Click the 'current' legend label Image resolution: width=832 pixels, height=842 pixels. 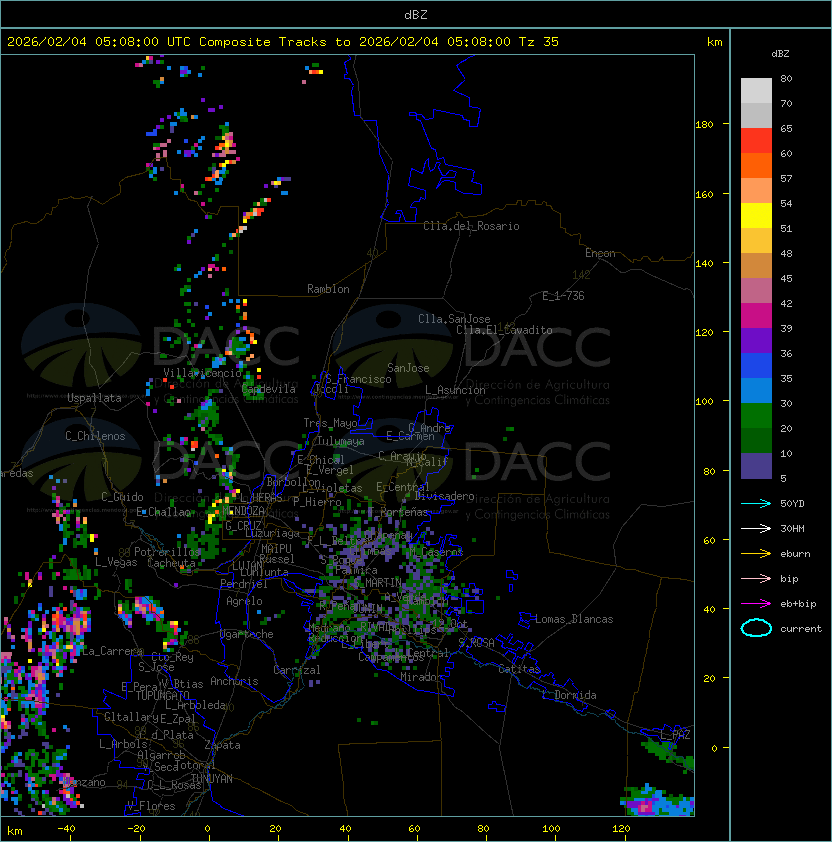(801, 629)
